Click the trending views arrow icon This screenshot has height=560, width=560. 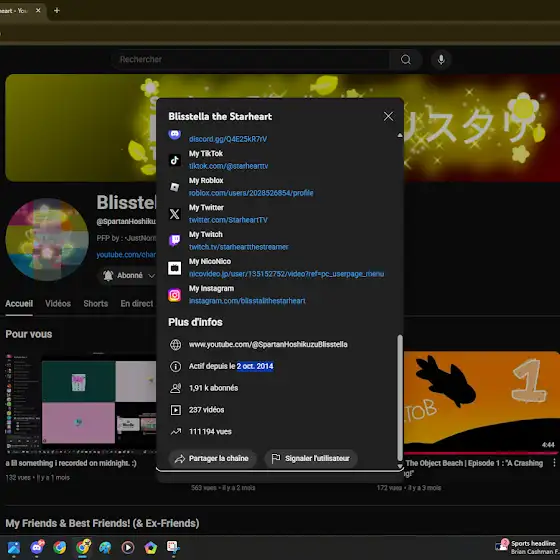(x=175, y=432)
